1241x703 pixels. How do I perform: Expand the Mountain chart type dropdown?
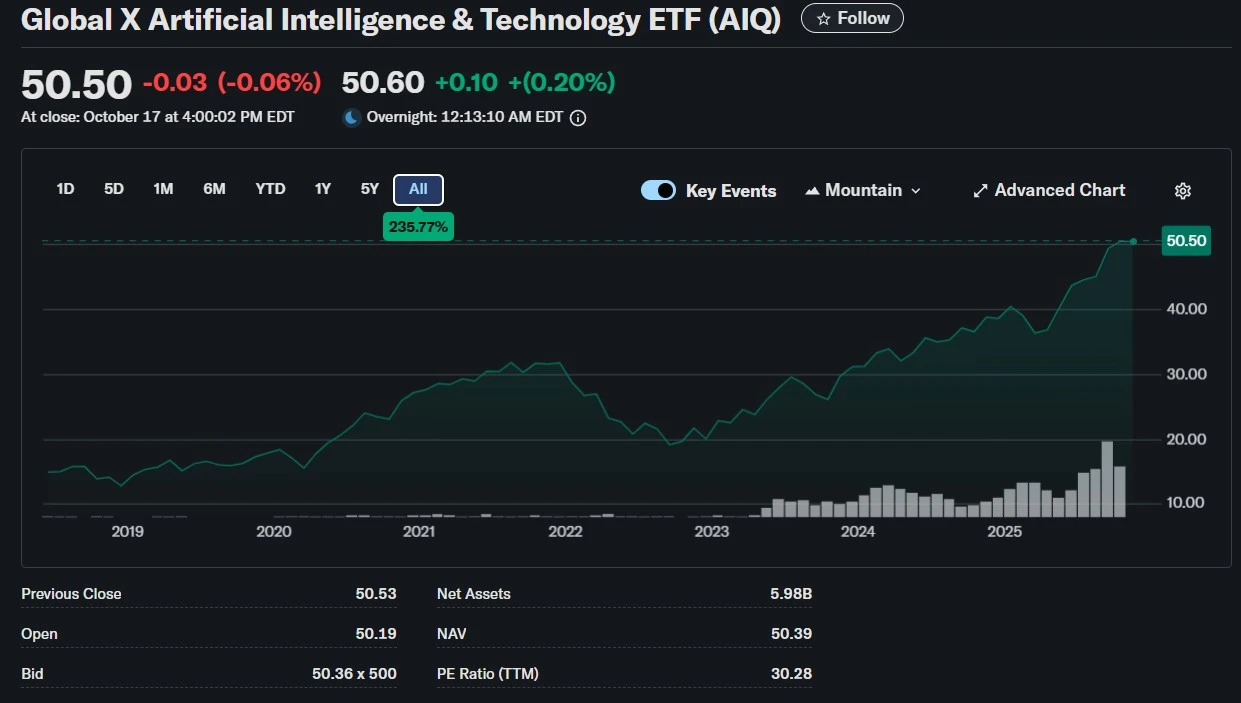point(916,191)
